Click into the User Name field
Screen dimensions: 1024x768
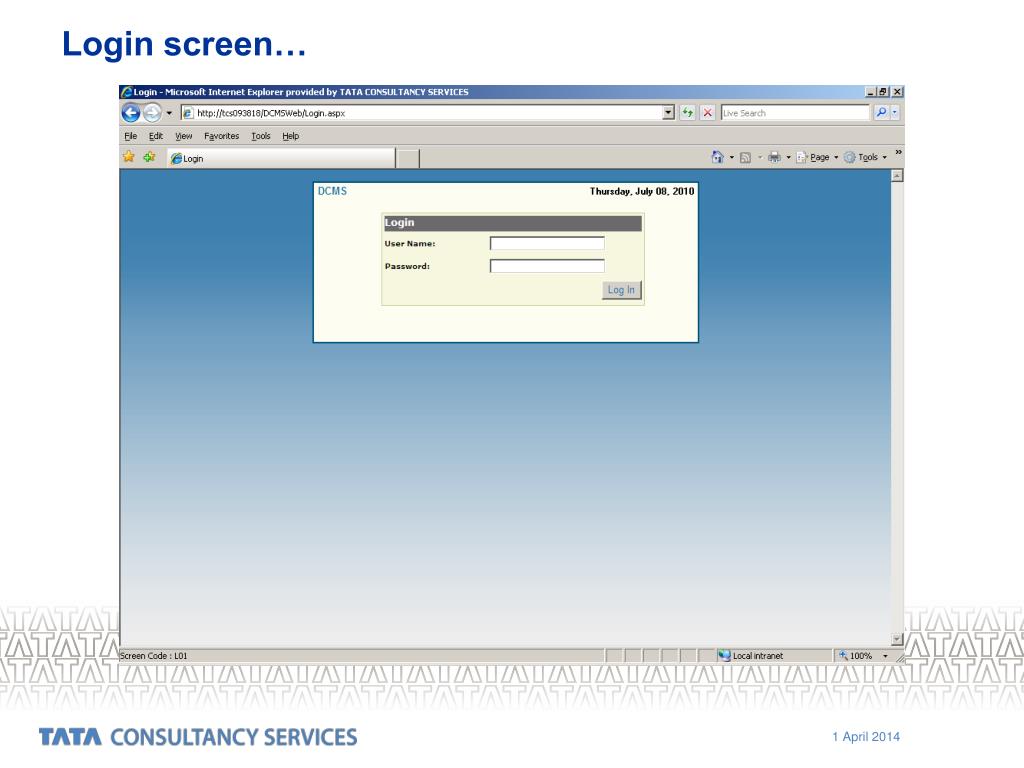(547, 243)
